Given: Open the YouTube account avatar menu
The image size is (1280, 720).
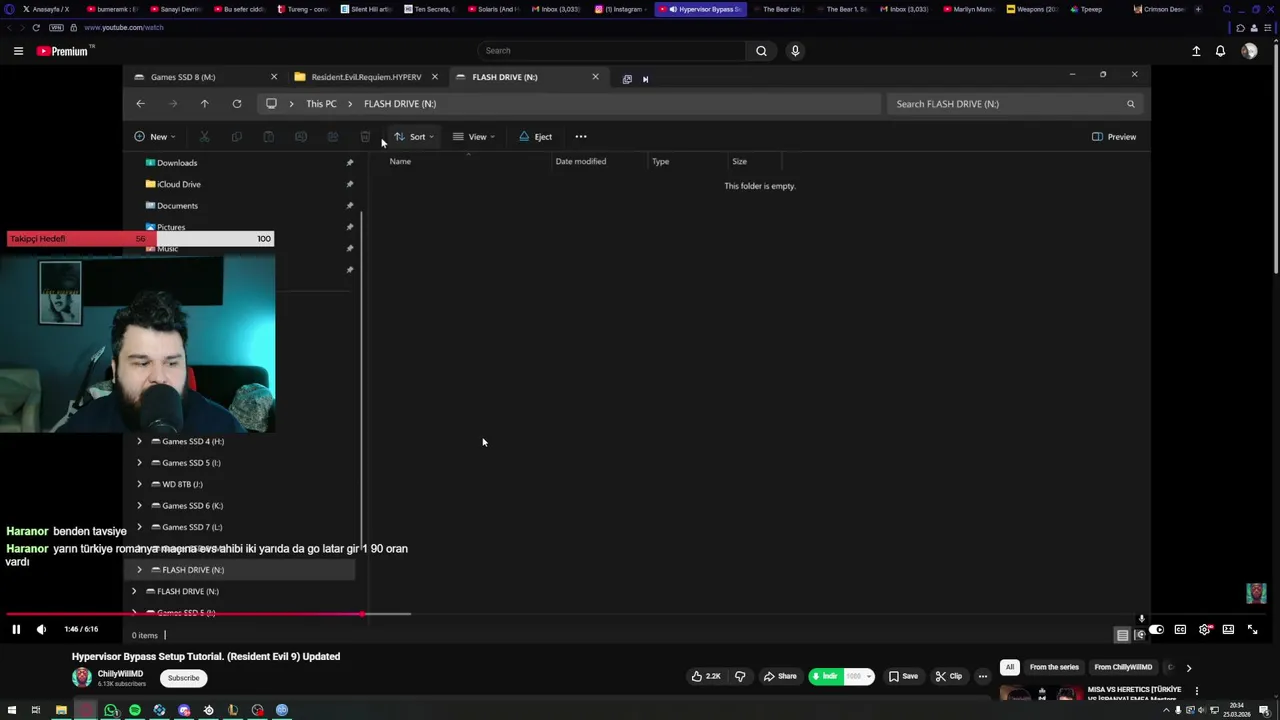Looking at the screenshot, I should [1249, 51].
